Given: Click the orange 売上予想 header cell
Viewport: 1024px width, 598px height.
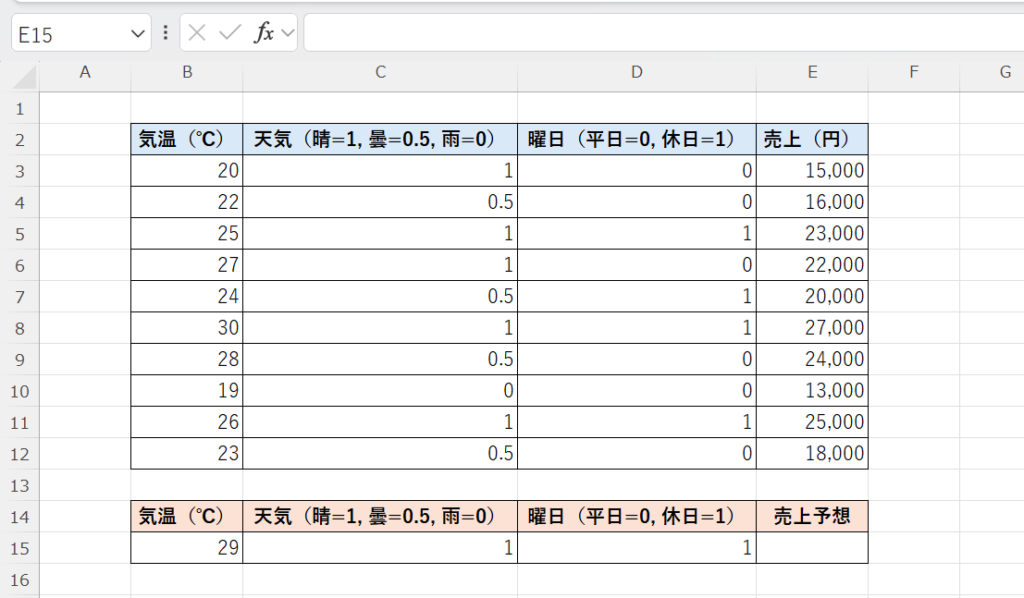Looking at the screenshot, I should tap(812, 517).
